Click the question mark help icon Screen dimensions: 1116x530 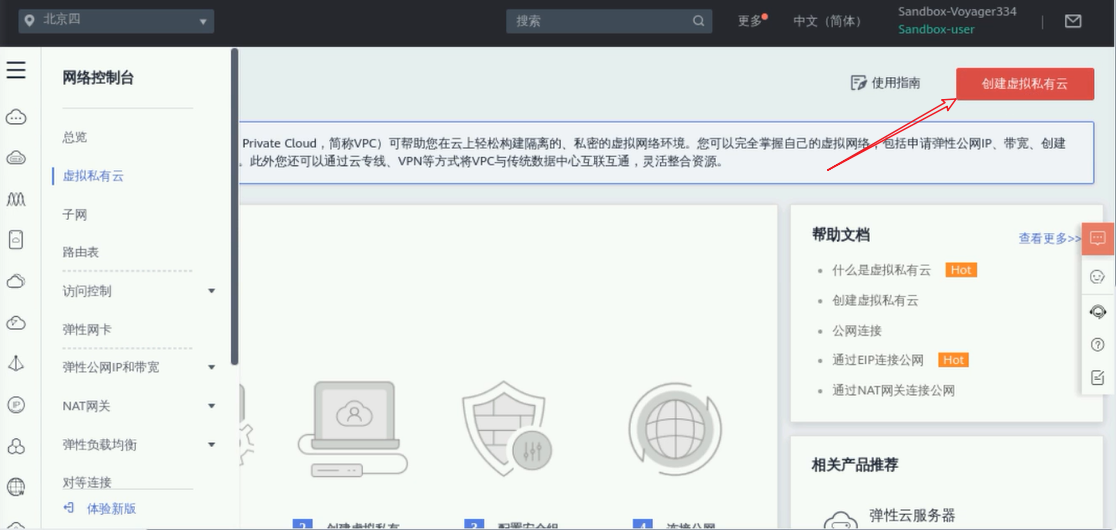click(x=1097, y=345)
